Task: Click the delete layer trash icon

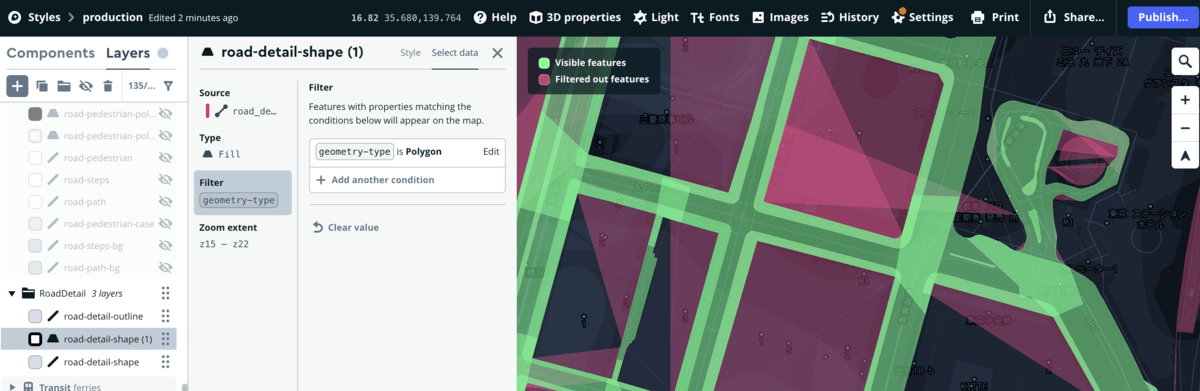Action: coord(108,86)
